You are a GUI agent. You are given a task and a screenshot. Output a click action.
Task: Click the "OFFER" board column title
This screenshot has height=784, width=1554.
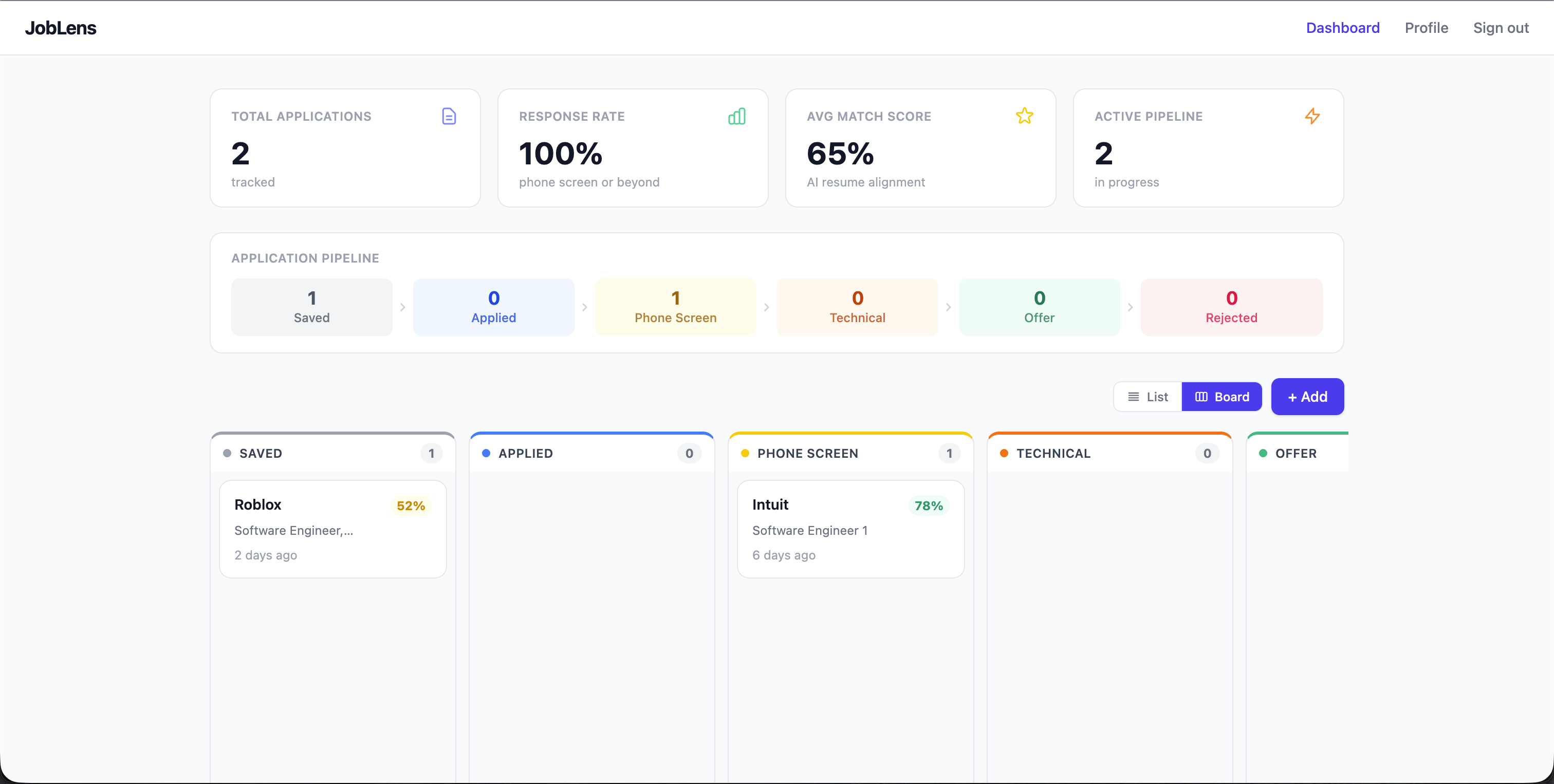tap(1296, 454)
